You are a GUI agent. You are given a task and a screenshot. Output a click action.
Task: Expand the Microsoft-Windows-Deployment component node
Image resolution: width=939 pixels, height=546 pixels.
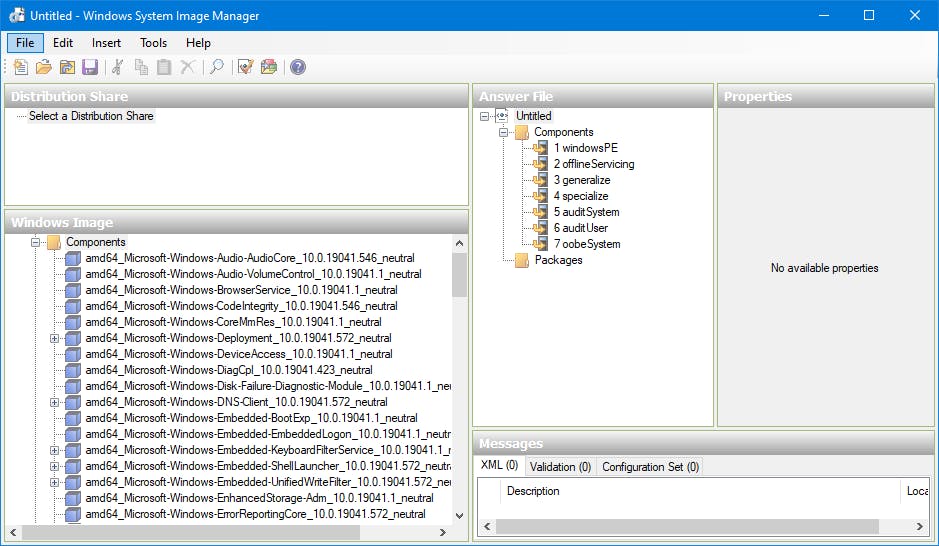coord(55,338)
